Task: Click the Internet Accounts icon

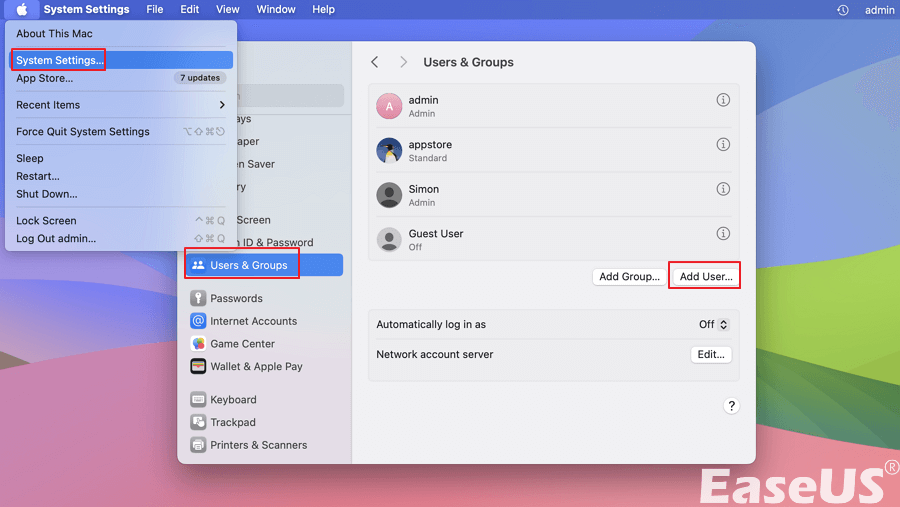Action: [x=198, y=321]
